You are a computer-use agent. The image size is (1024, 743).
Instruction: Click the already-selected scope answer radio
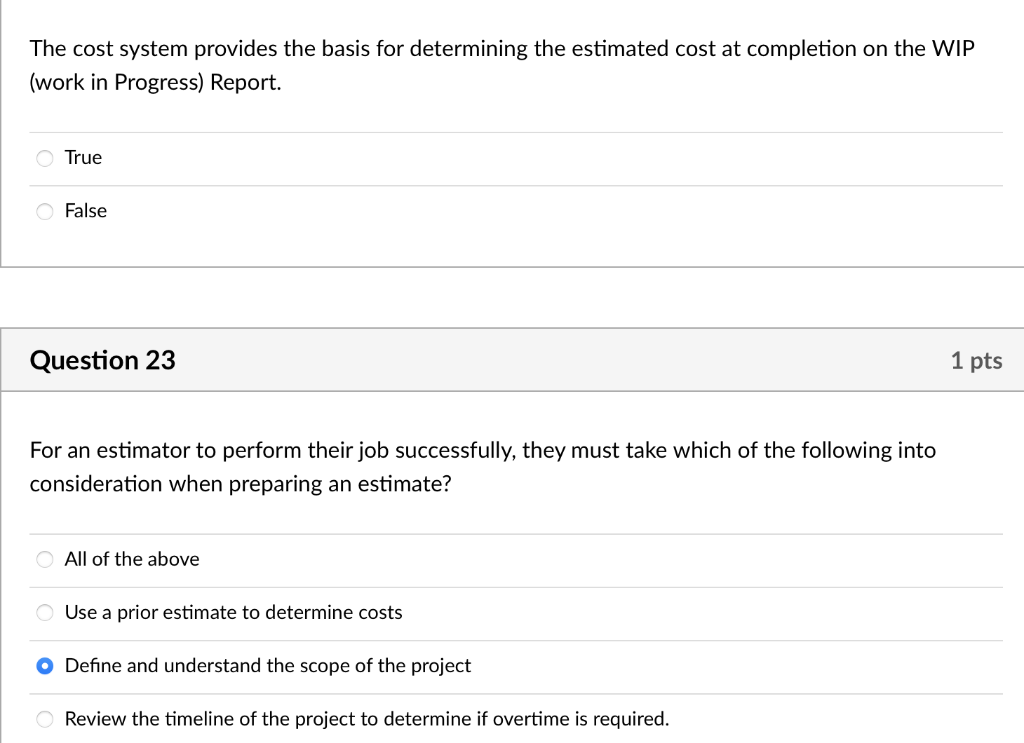click(x=44, y=665)
